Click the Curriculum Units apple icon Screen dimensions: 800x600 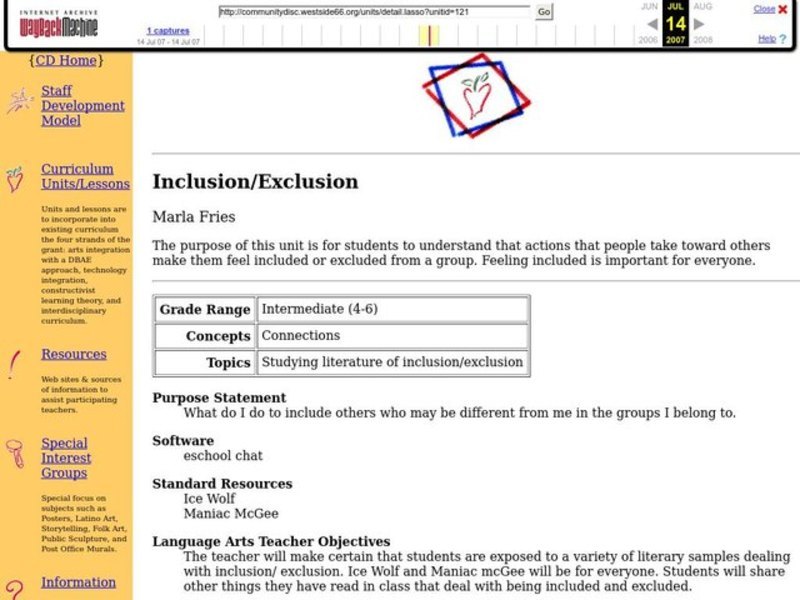[x=14, y=179]
